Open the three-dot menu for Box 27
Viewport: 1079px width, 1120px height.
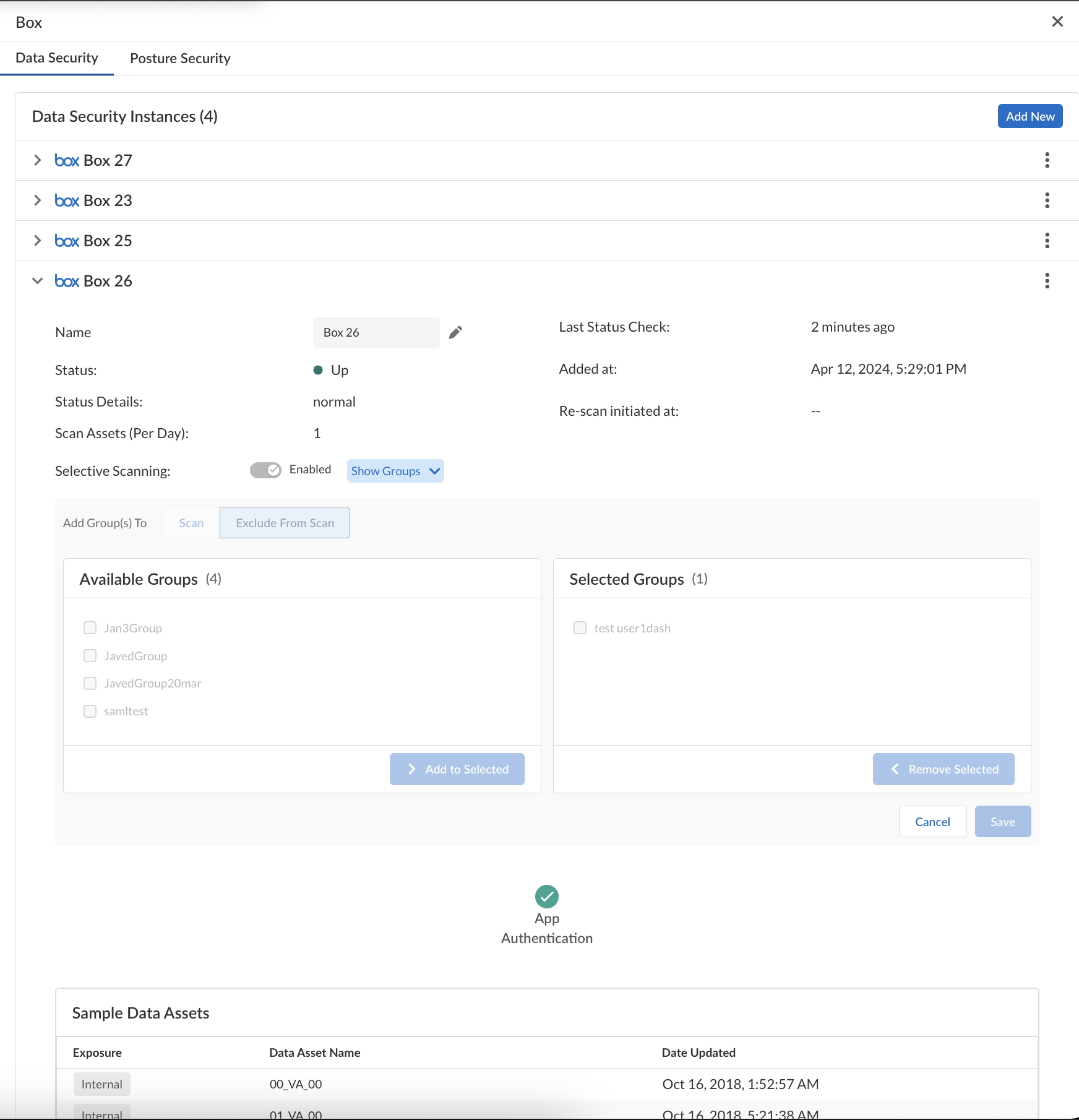coord(1047,160)
